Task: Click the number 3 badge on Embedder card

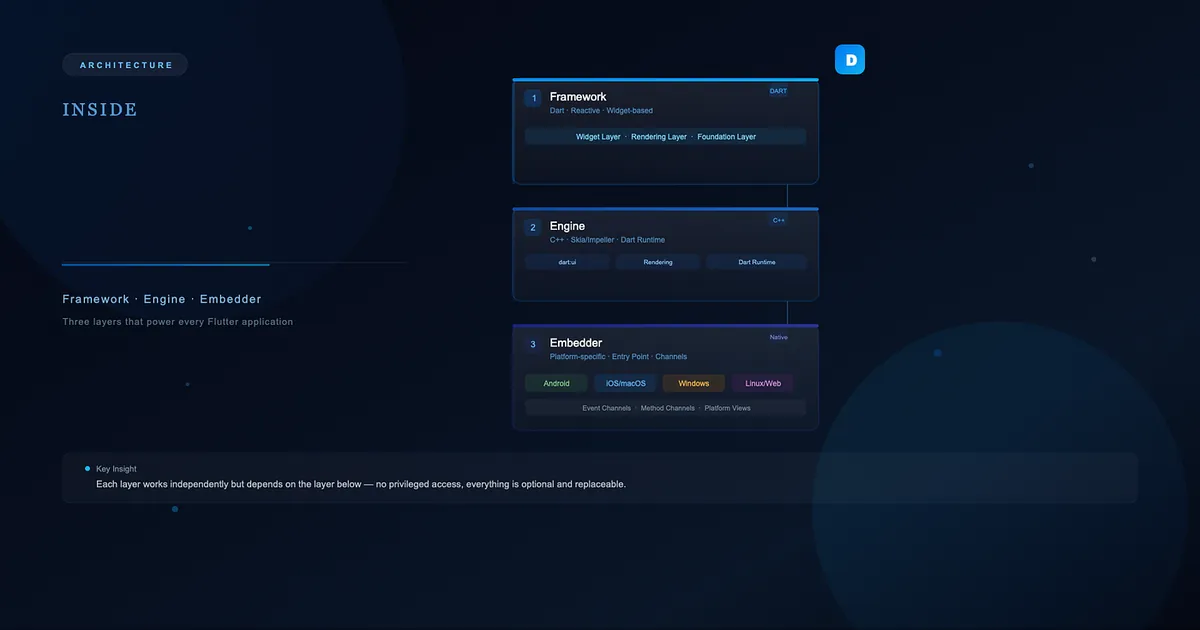Action: pos(534,344)
